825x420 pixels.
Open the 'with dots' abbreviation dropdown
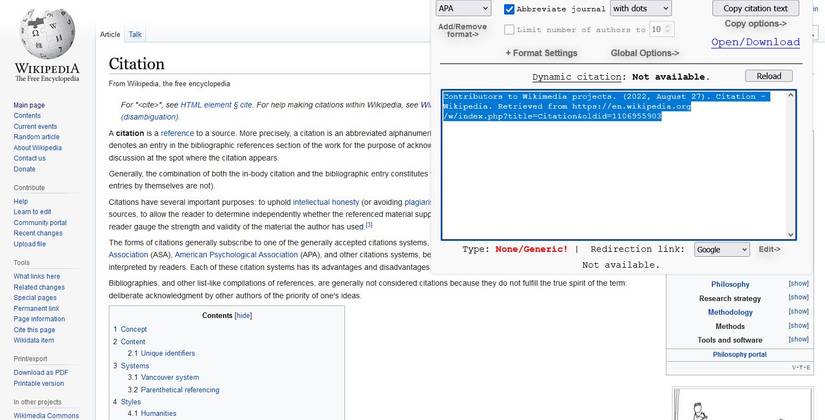(640, 8)
